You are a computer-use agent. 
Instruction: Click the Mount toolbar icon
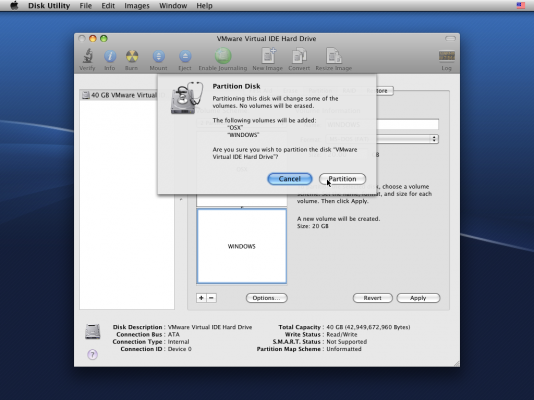click(x=158, y=56)
